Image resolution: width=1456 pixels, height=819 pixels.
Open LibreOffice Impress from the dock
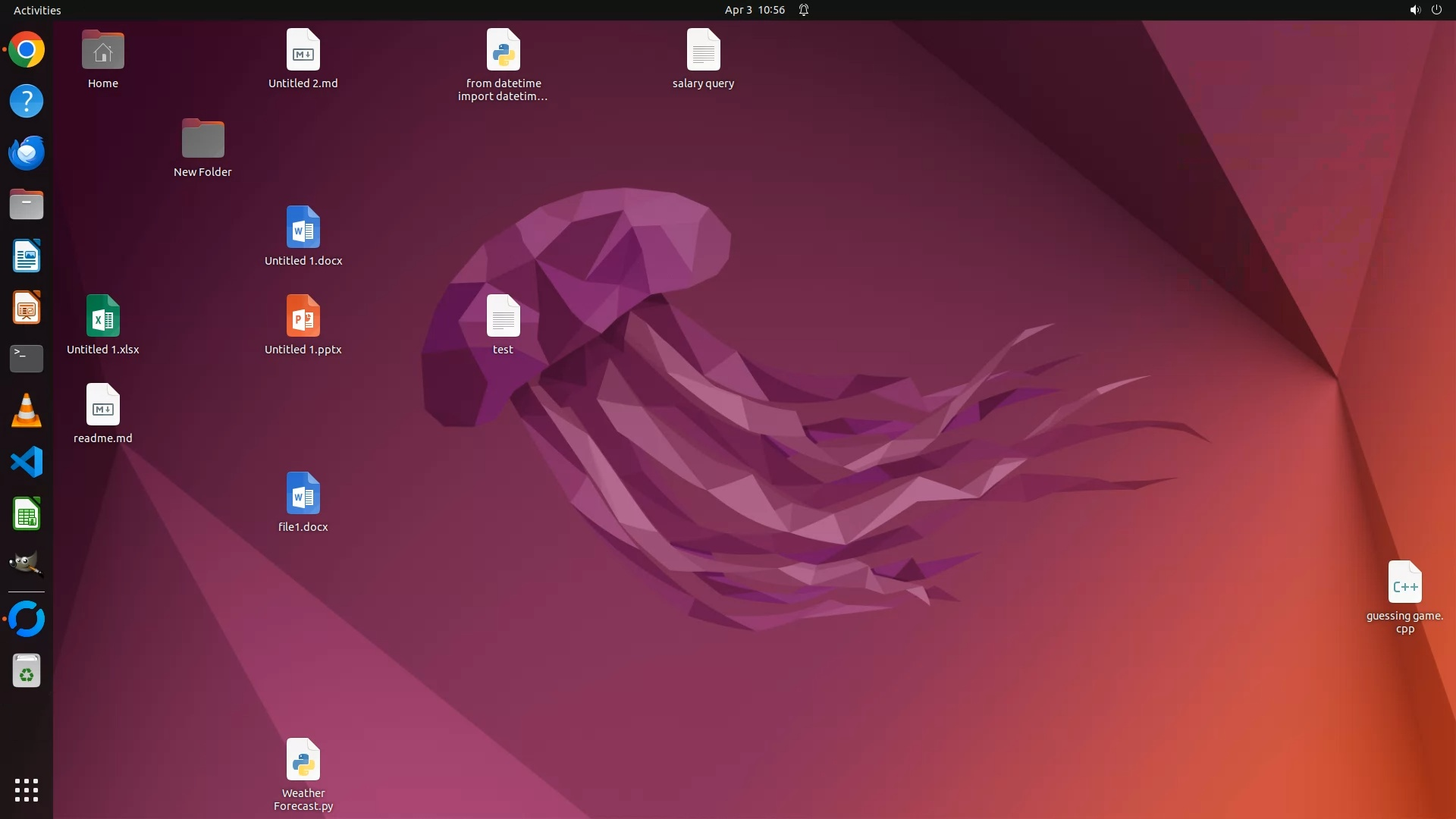point(27,308)
